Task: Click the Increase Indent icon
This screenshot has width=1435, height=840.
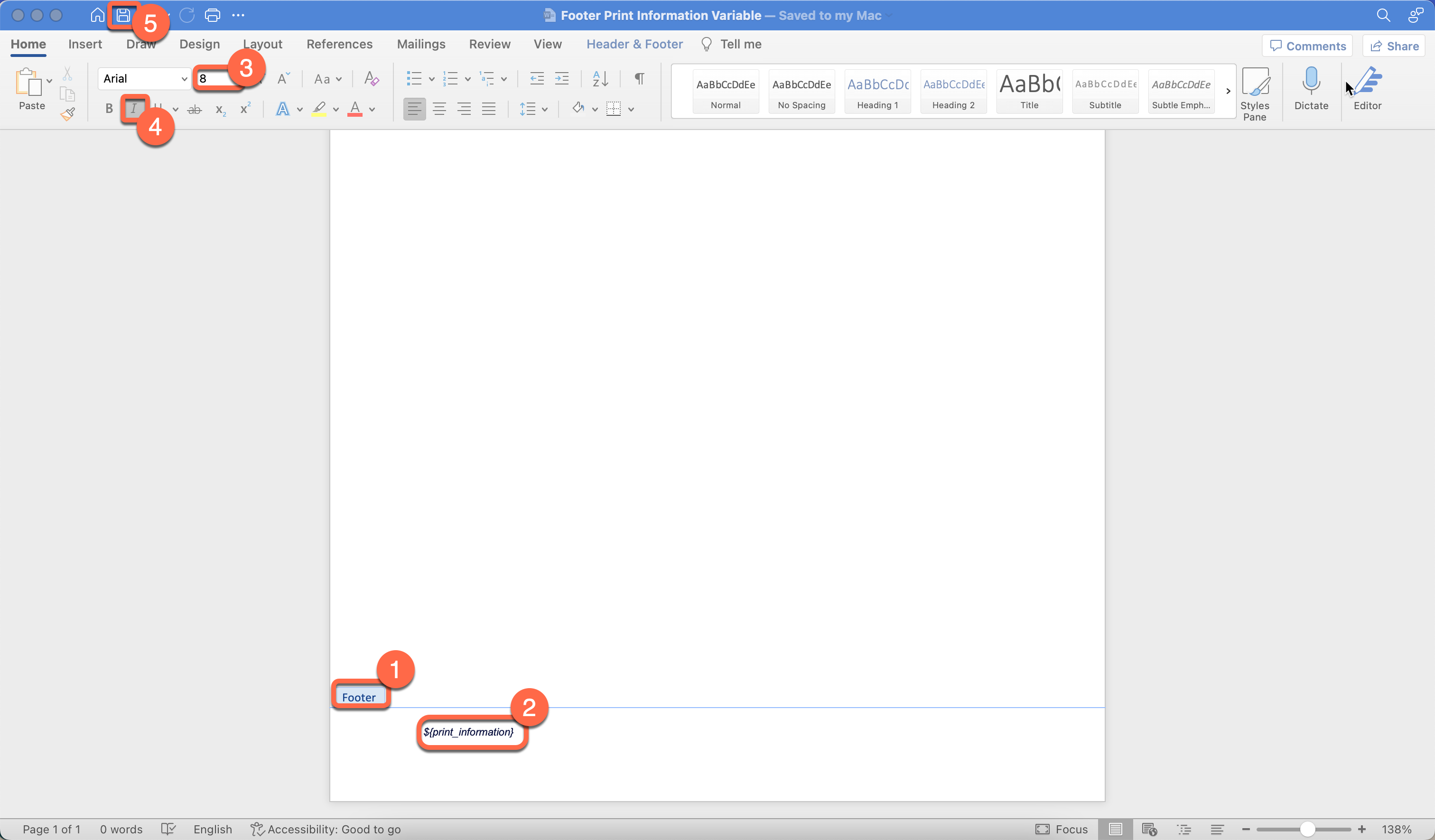Action: point(561,79)
